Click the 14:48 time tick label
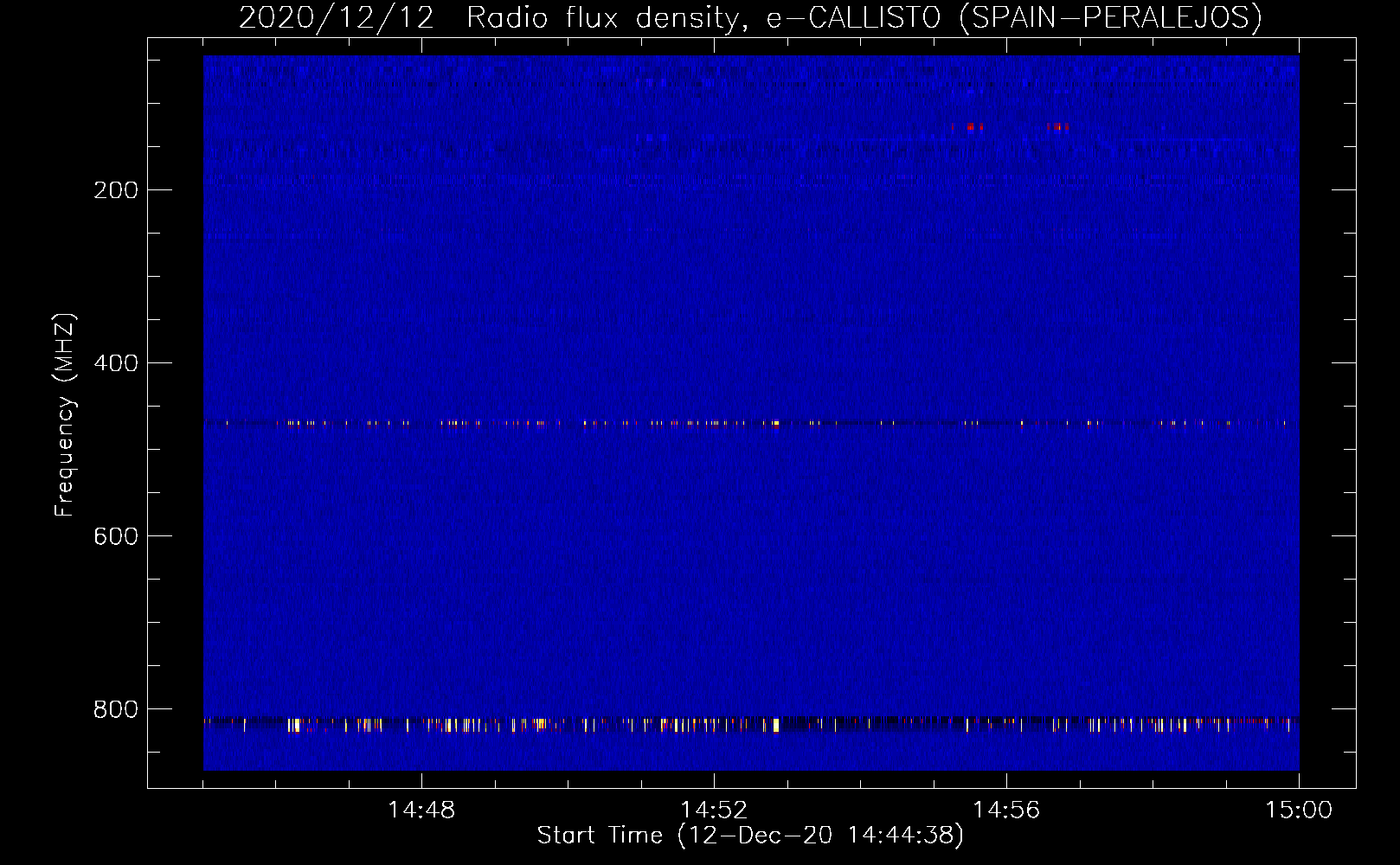The height and width of the screenshot is (865, 1400). click(x=421, y=811)
